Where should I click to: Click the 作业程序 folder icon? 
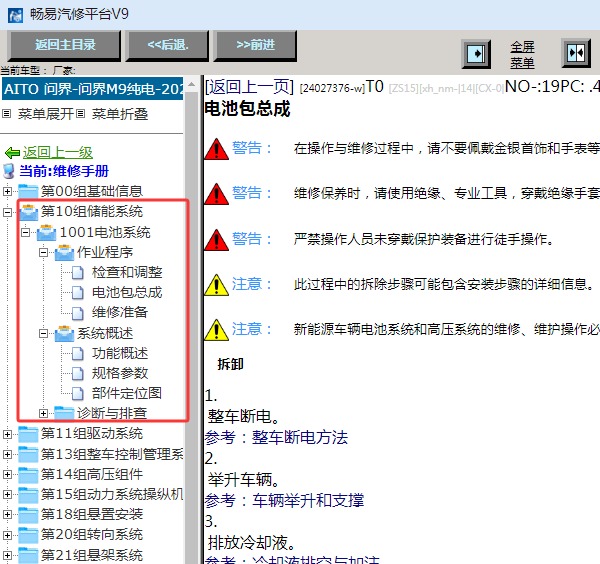point(64,253)
